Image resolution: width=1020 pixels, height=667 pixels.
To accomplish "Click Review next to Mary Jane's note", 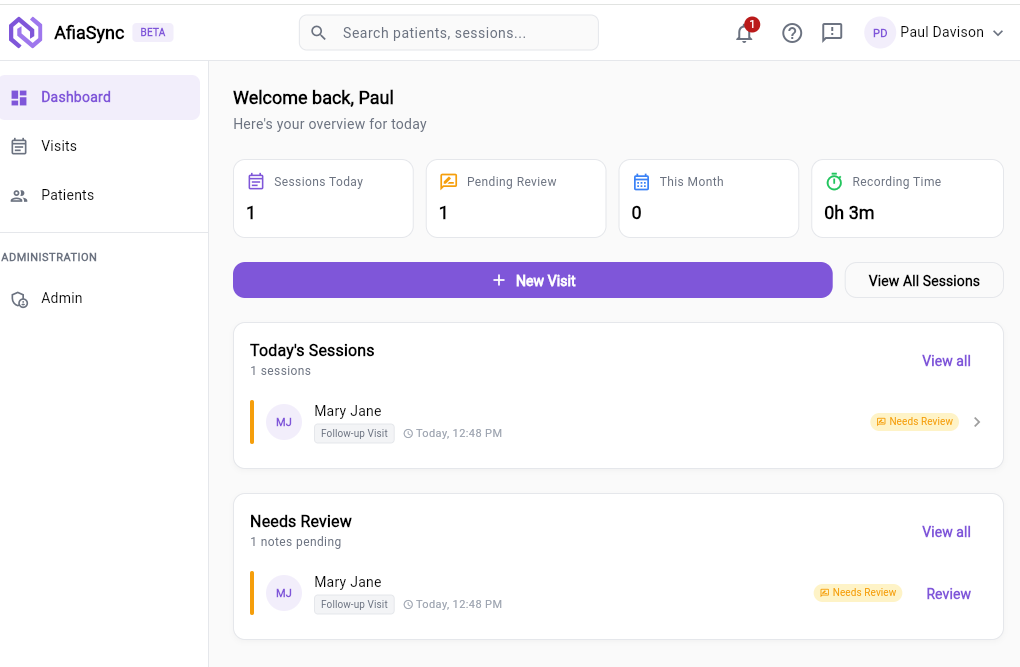I will point(947,593).
